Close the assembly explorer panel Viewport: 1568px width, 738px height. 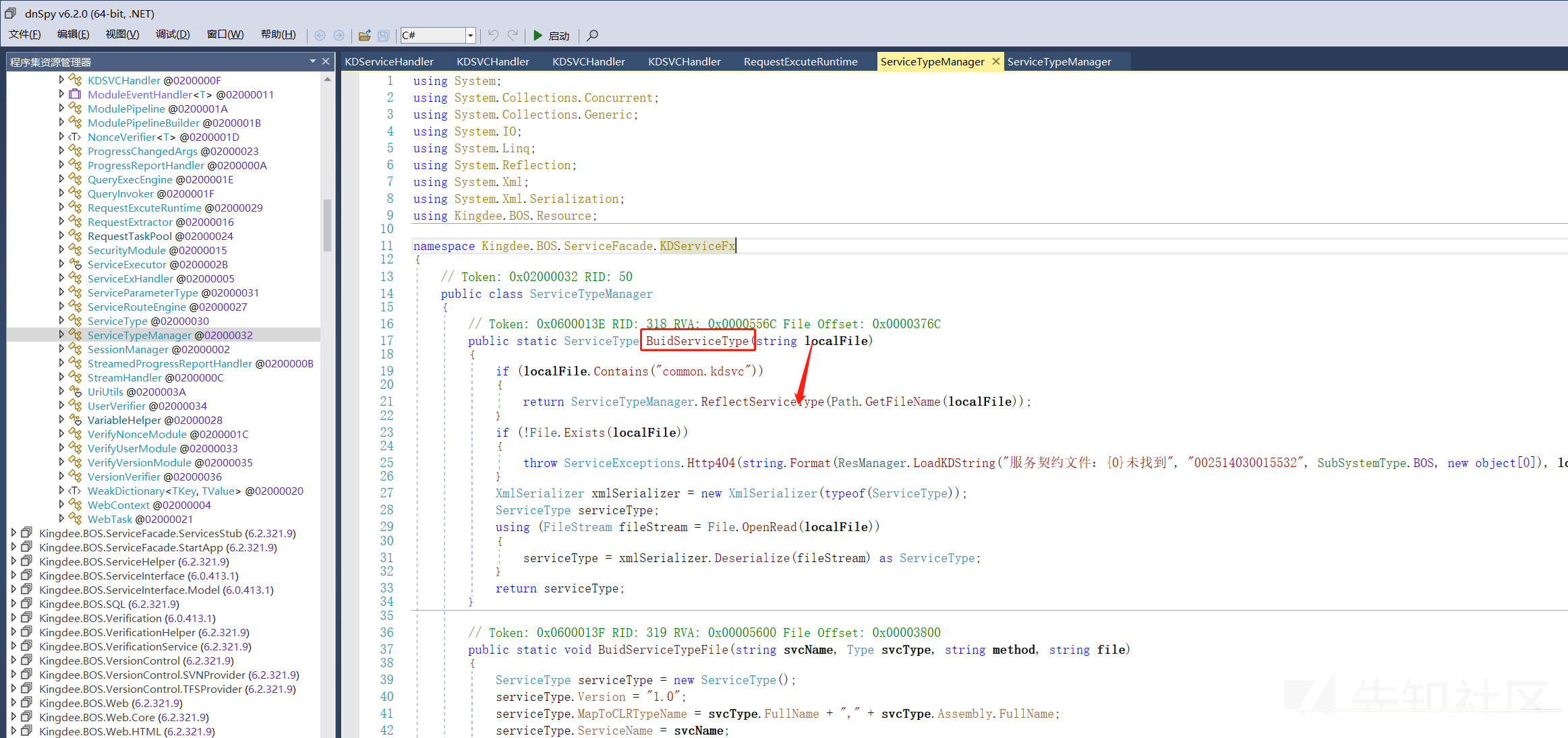[x=326, y=61]
